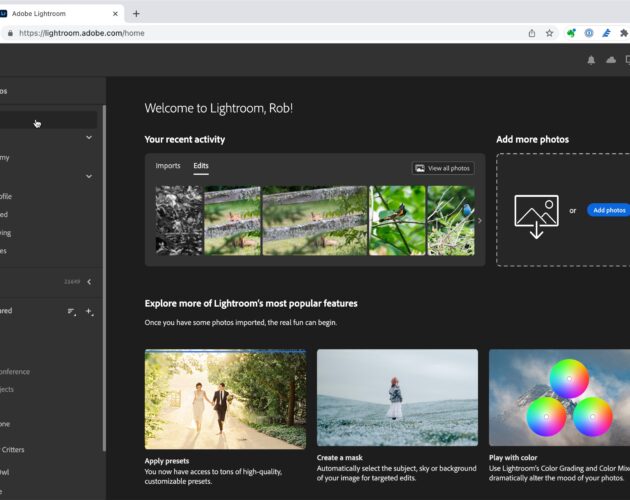Check the cloud sync status icon
Screen dimensions: 630x500
tap(611, 60)
